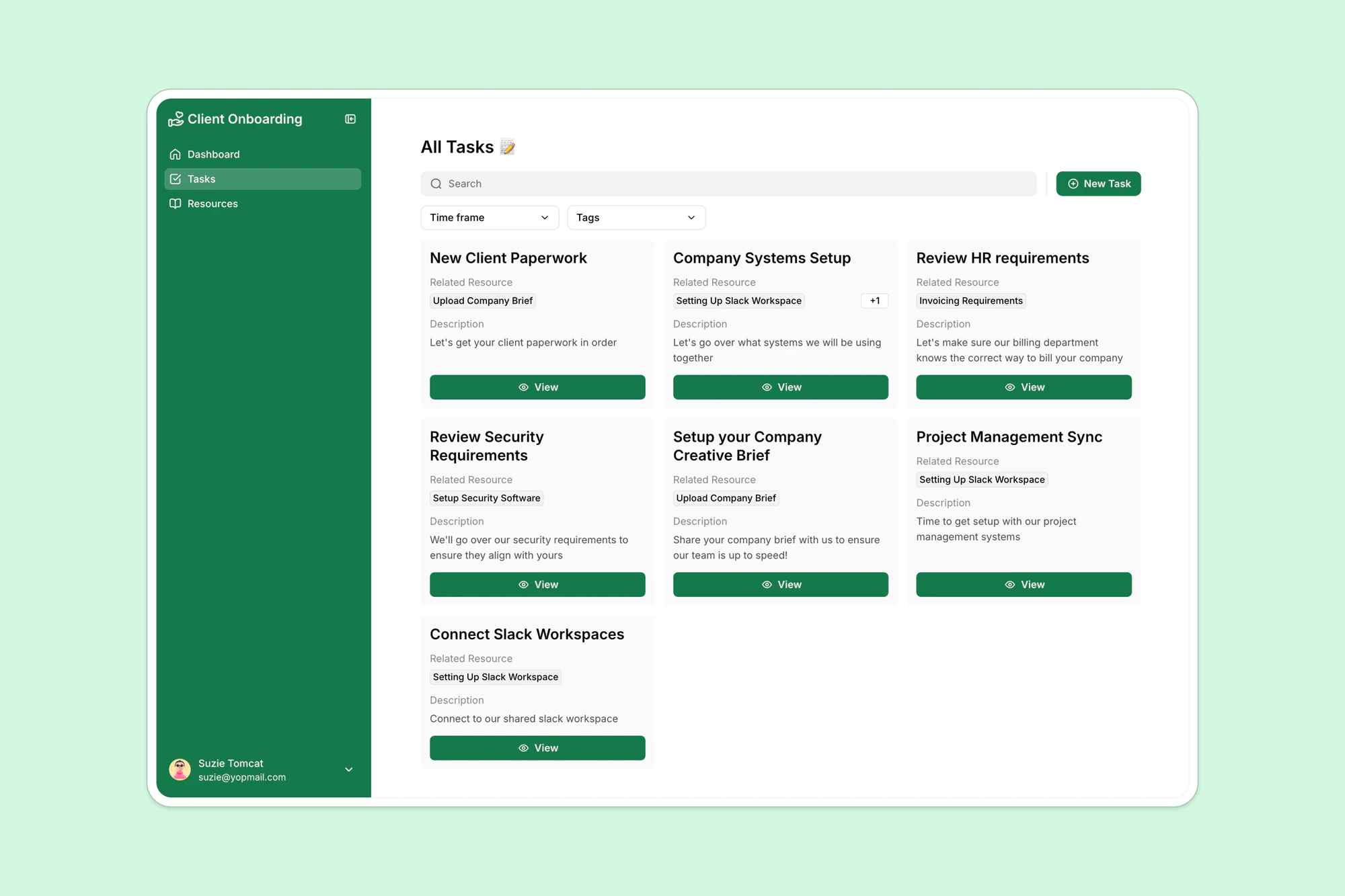
Task: Open the Tags filter dropdown
Action: tap(636, 218)
